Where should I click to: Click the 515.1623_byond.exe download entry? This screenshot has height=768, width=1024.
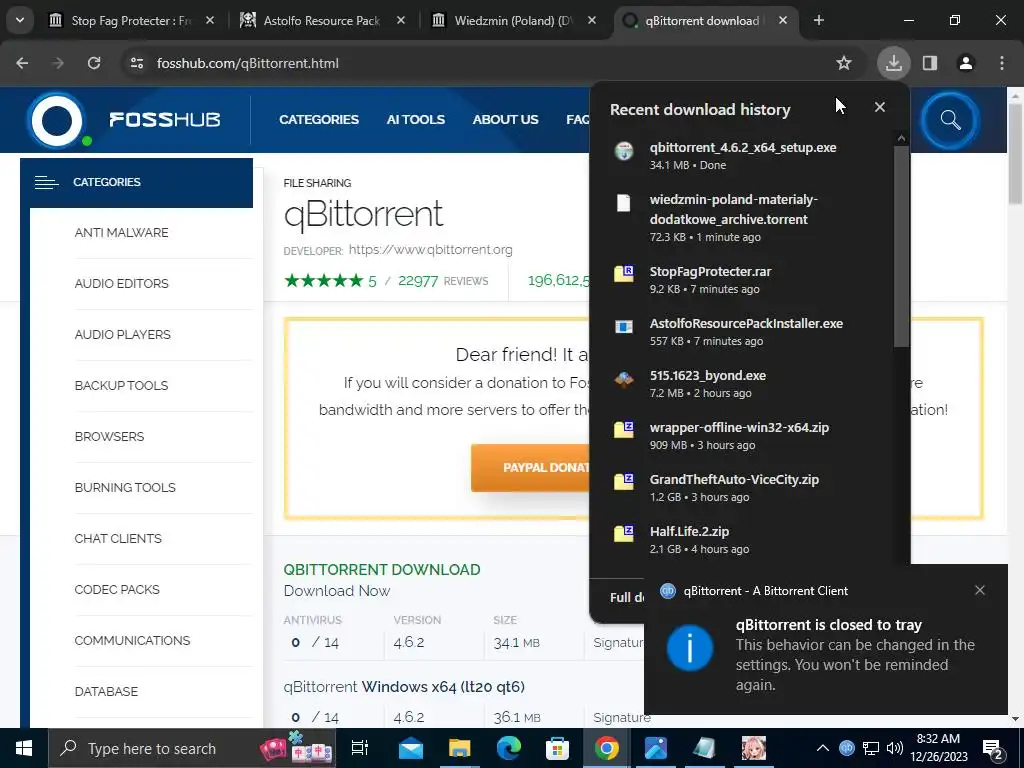click(x=741, y=383)
